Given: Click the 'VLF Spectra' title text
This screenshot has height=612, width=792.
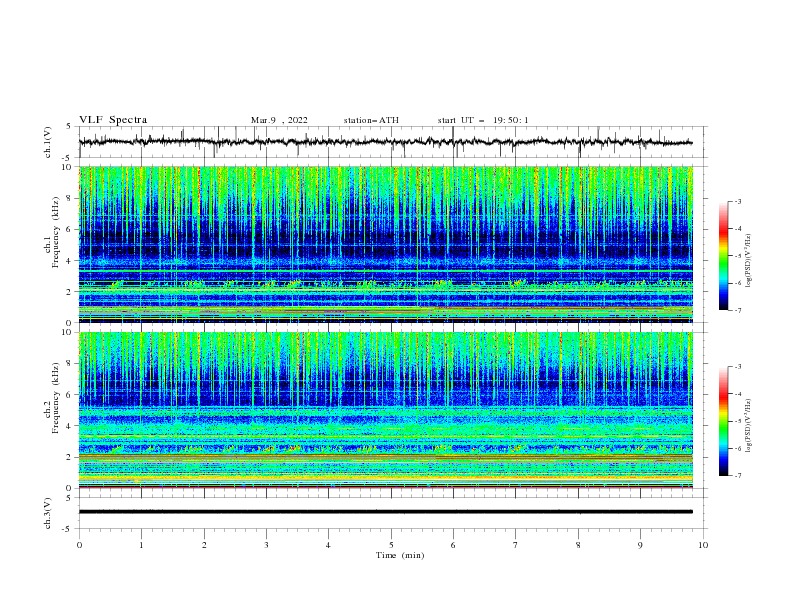Looking at the screenshot, I should coord(113,120).
